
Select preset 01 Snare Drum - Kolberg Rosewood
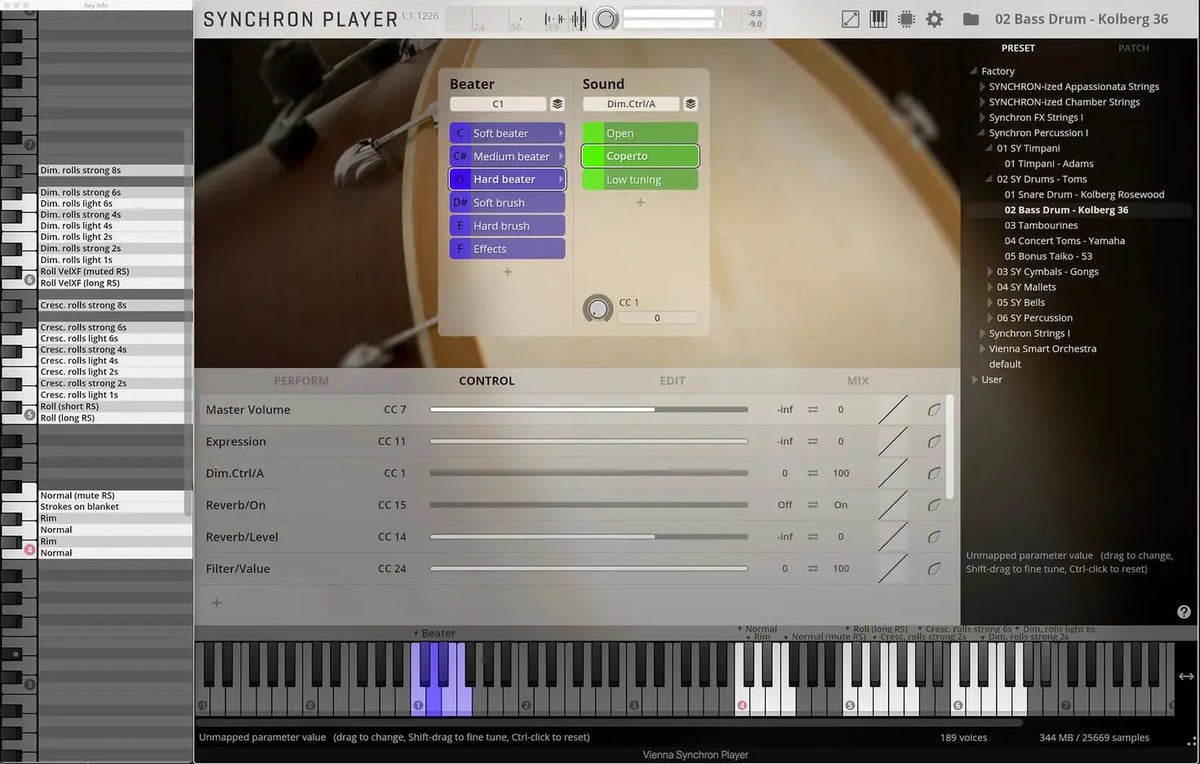point(1083,194)
